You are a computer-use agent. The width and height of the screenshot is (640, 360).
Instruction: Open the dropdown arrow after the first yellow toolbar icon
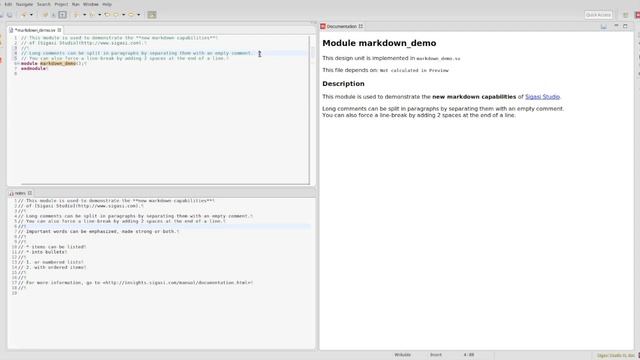click(x=31, y=15)
